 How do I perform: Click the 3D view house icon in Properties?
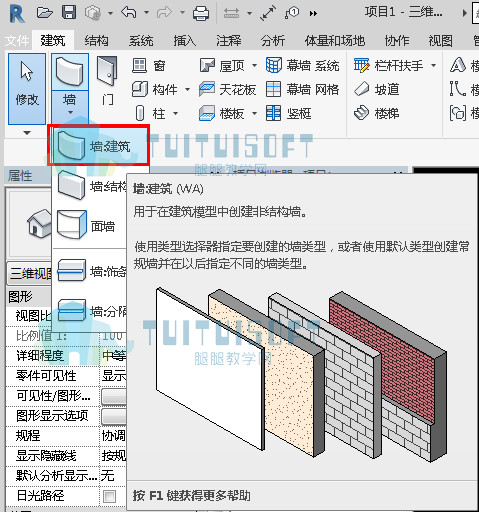[39, 223]
